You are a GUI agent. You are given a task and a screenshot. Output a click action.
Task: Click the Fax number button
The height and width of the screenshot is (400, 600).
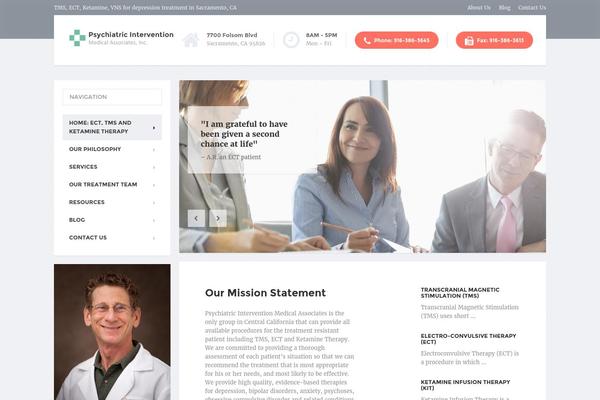pyautogui.click(x=494, y=40)
